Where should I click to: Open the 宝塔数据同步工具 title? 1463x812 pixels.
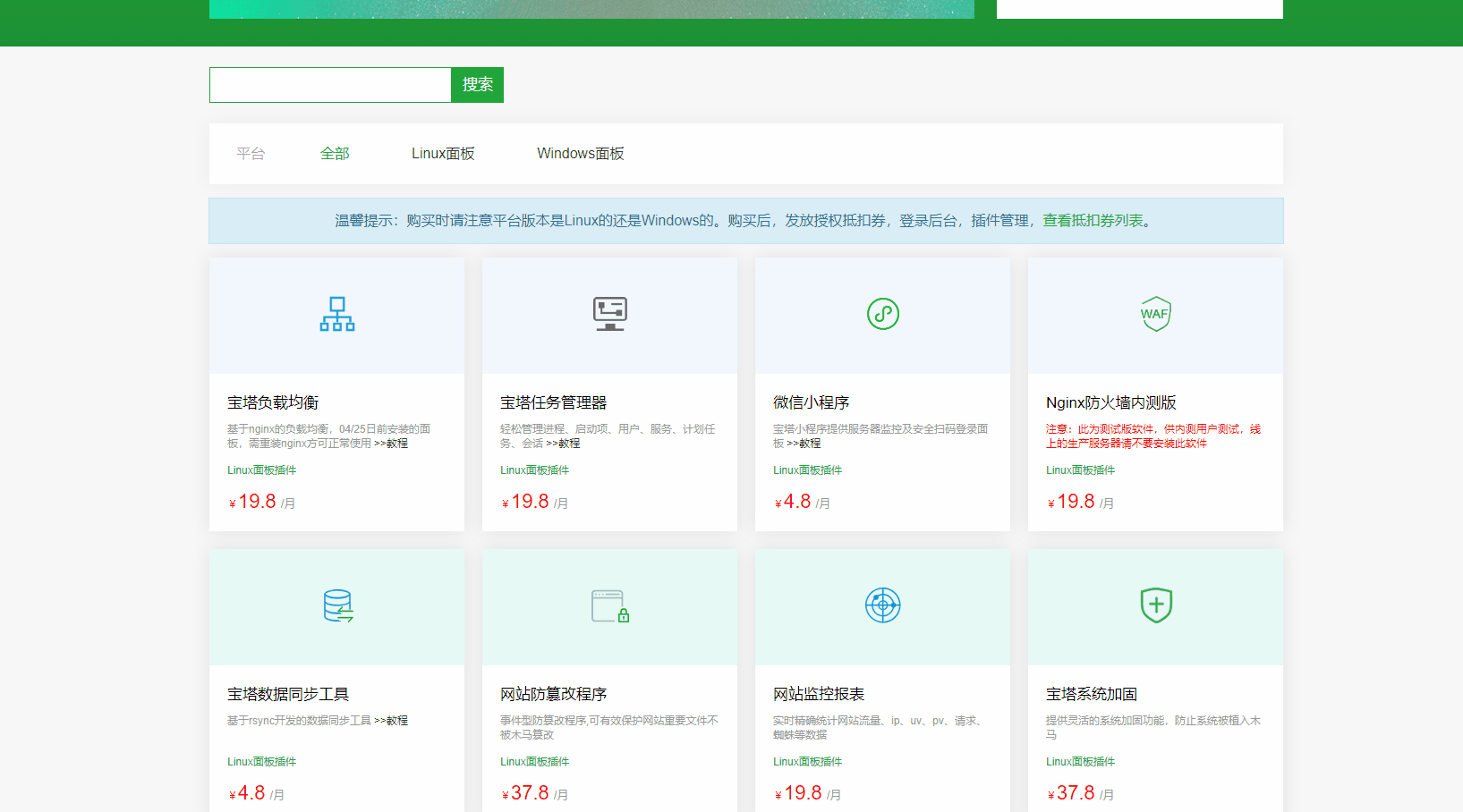tap(288, 694)
